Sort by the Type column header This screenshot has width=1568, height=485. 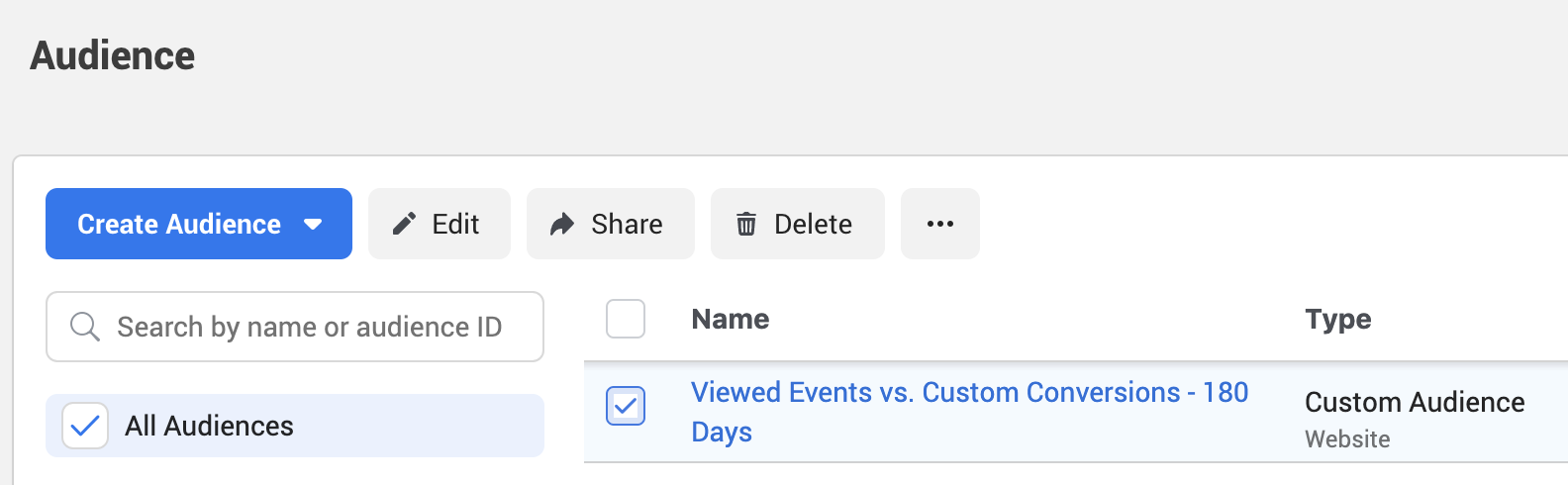[x=1338, y=319]
